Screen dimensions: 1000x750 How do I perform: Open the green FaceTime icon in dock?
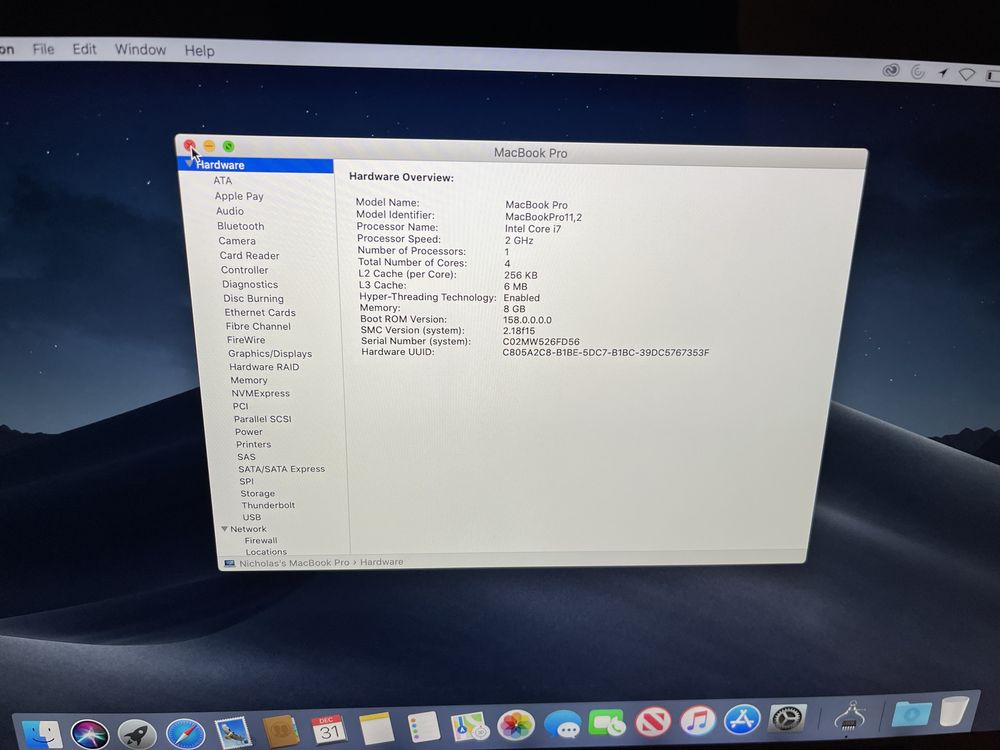(607, 724)
